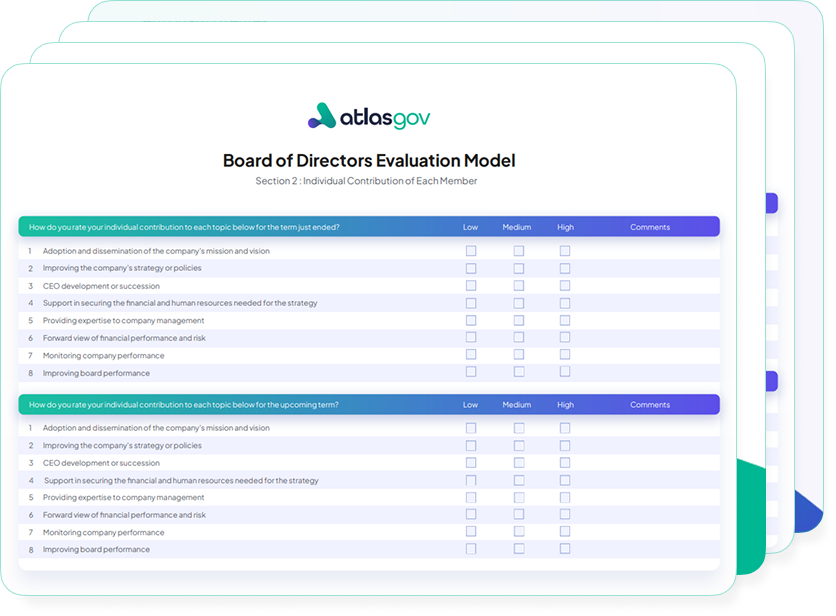
Task: Check Low for mission and vision, term just ended
Action: (471, 251)
